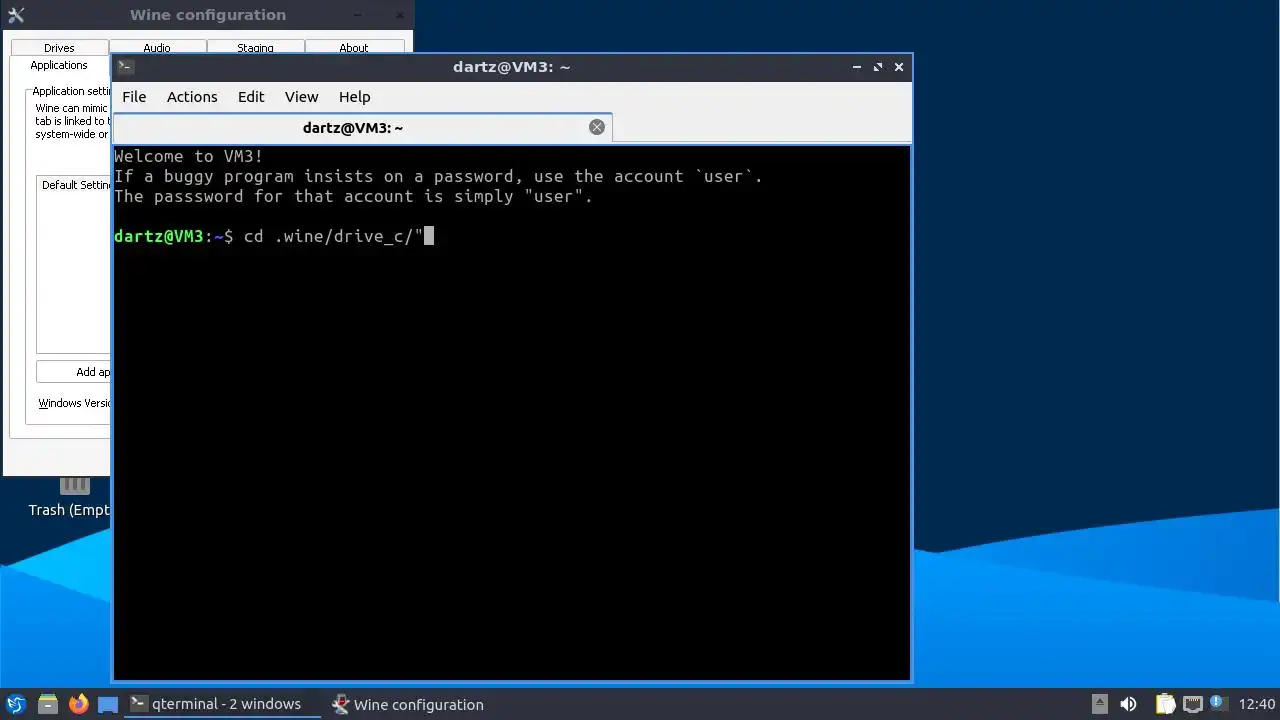Viewport: 1280px width, 720px height.
Task: Click the 12:40 clock in taskbar
Action: click(1257, 704)
